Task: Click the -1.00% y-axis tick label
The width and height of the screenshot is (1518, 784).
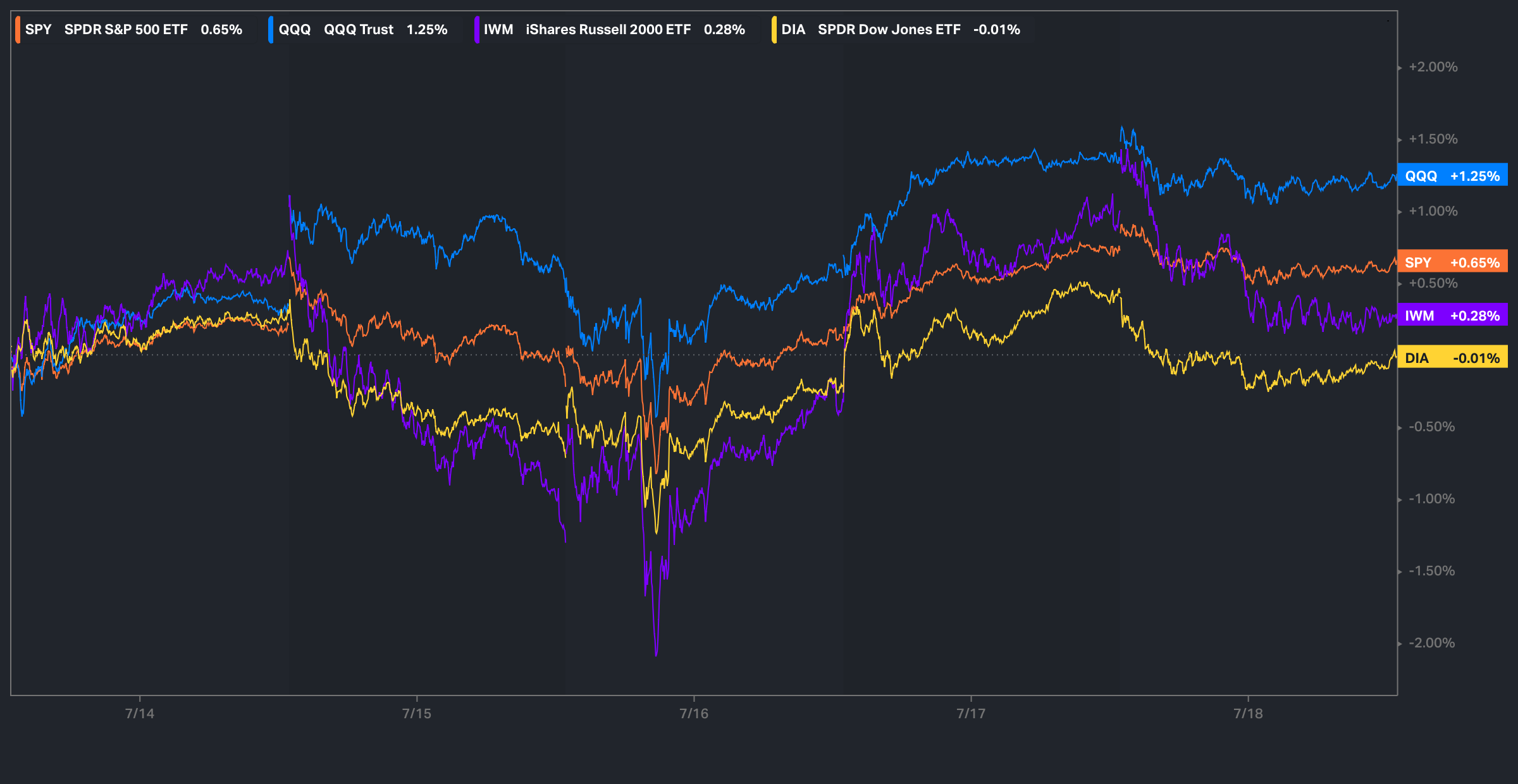Action: coord(1431,499)
